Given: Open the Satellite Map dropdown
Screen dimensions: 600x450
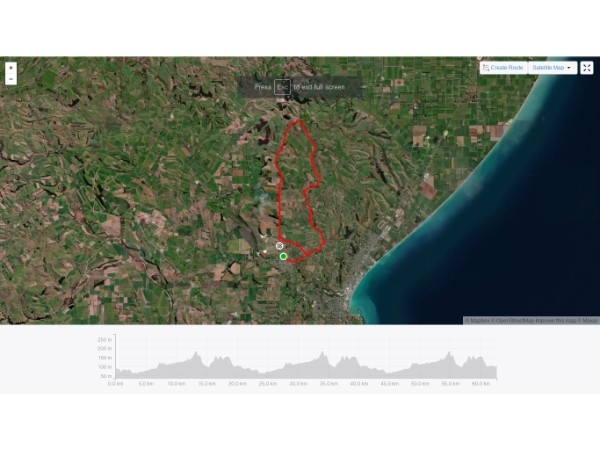Looking at the screenshot, I should click(552, 68).
